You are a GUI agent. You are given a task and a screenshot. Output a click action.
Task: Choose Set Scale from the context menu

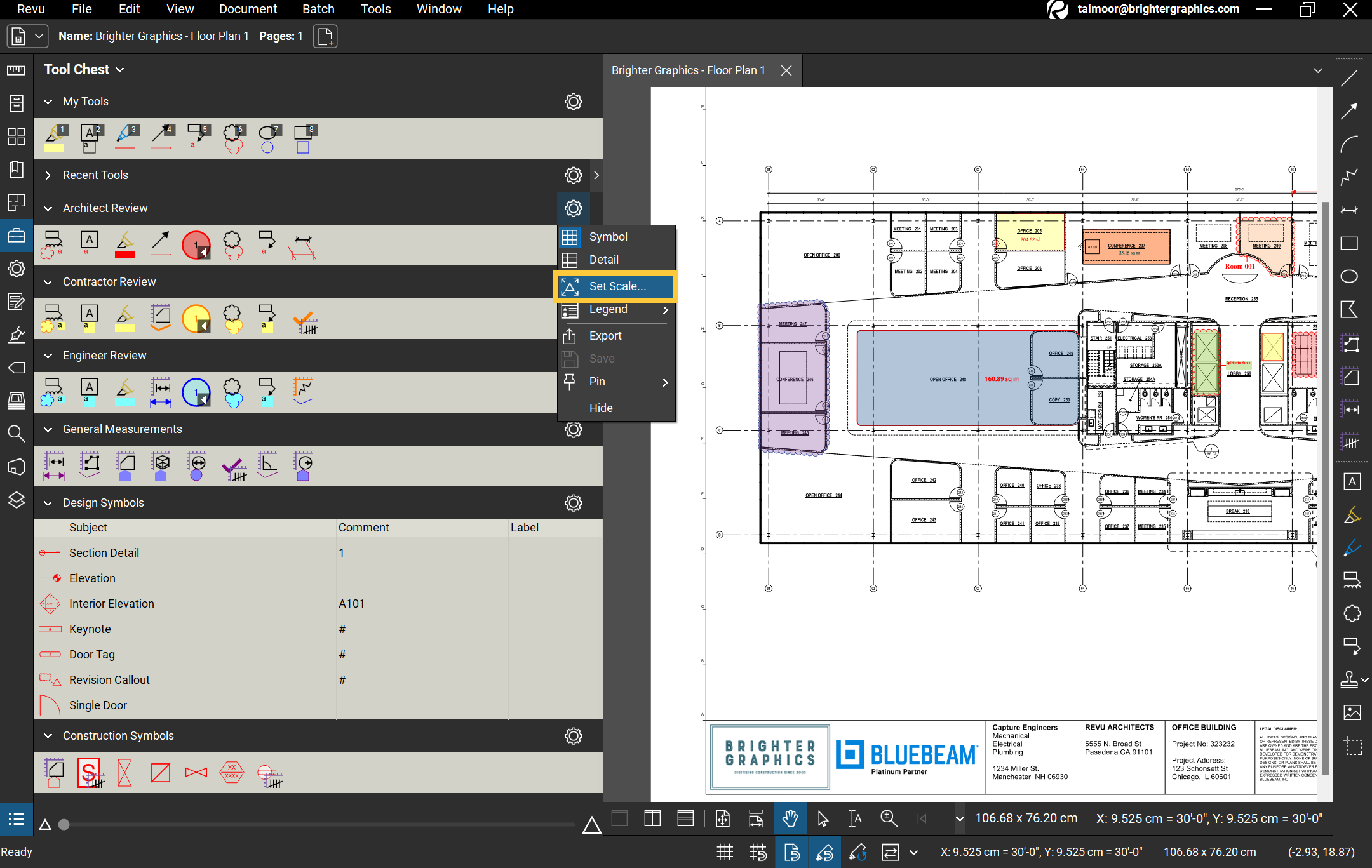(614, 286)
